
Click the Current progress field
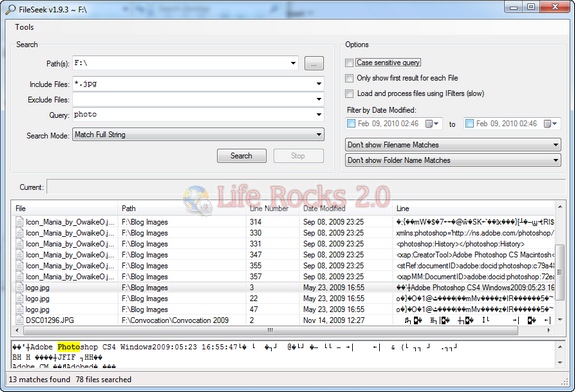306,187
